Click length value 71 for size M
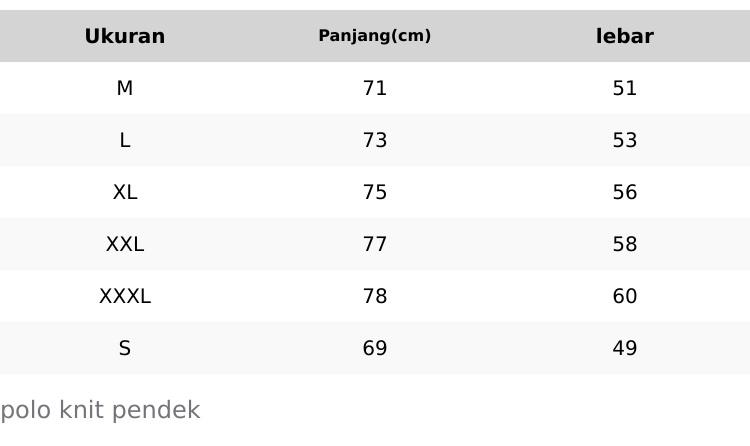 pos(375,88)
